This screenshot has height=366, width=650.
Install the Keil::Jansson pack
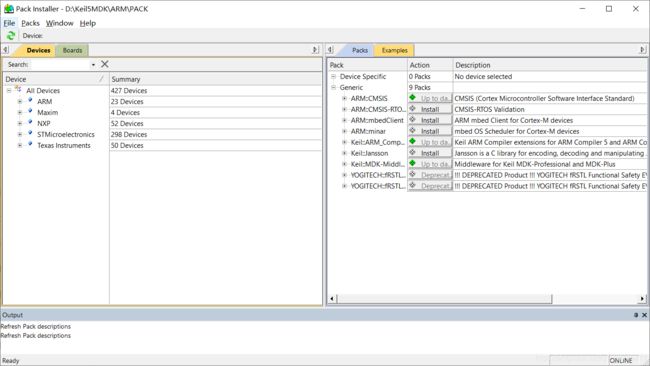(x=430, y=153)
